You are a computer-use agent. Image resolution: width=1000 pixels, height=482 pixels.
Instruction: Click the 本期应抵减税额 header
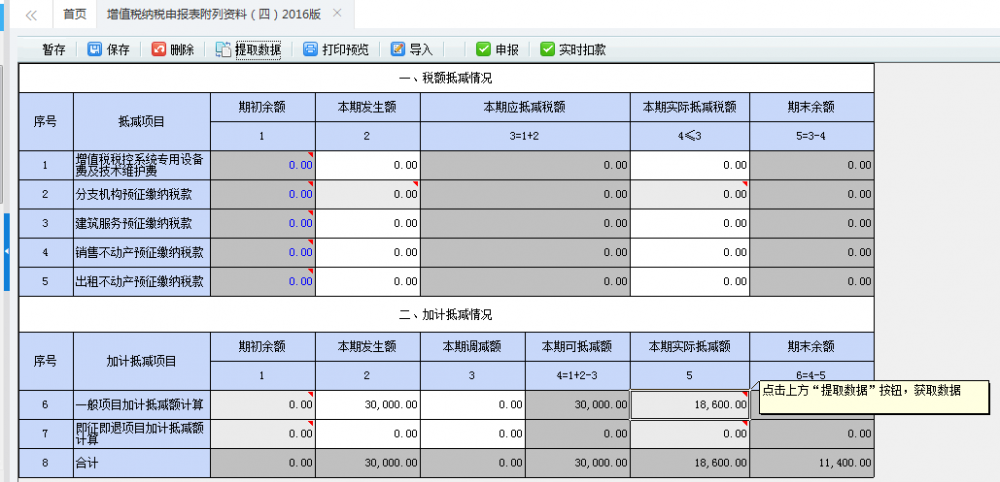coord(526,108)
